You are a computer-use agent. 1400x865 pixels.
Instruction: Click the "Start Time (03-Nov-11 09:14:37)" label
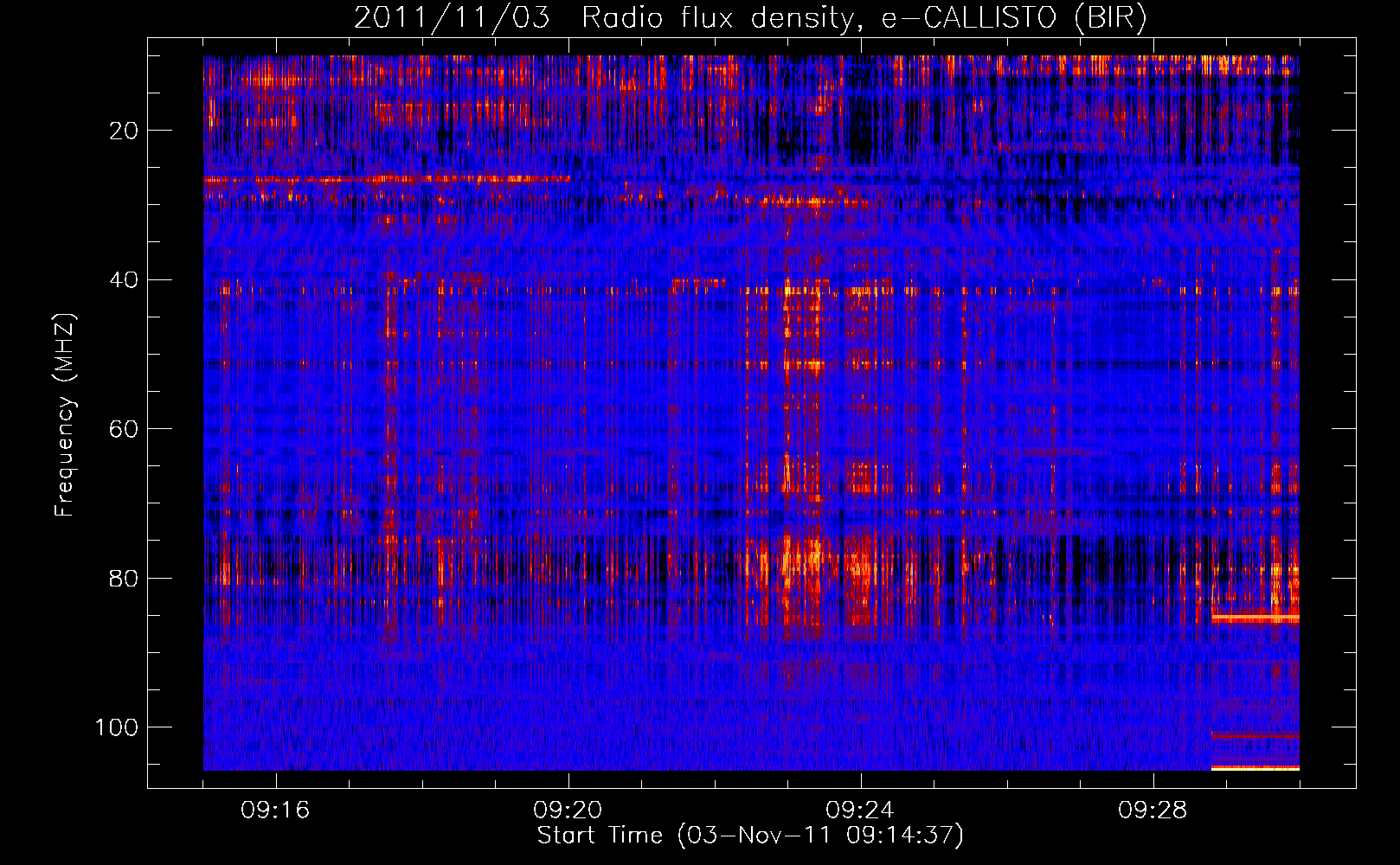click(x=750, y=836)
